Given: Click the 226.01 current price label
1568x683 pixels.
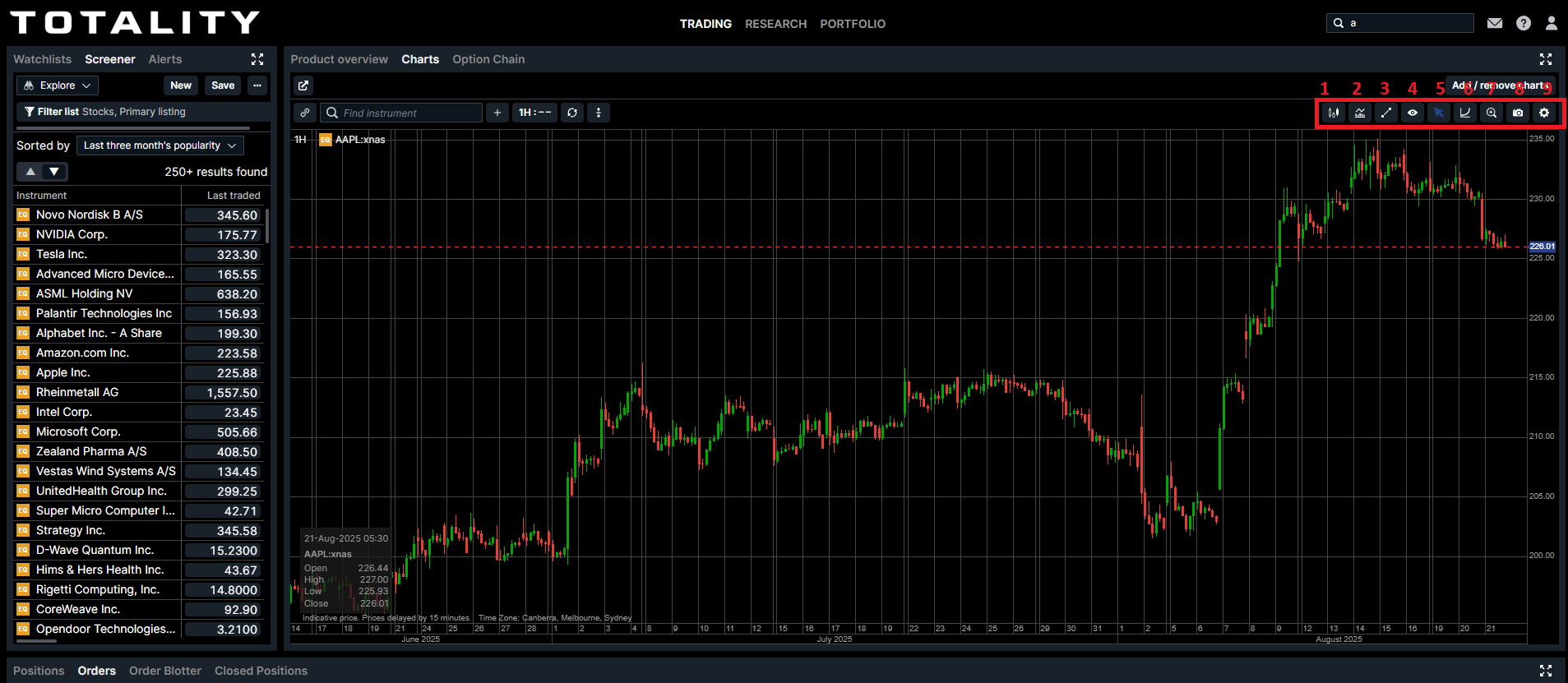Looking at the screenshot, I should (1542, 247).
